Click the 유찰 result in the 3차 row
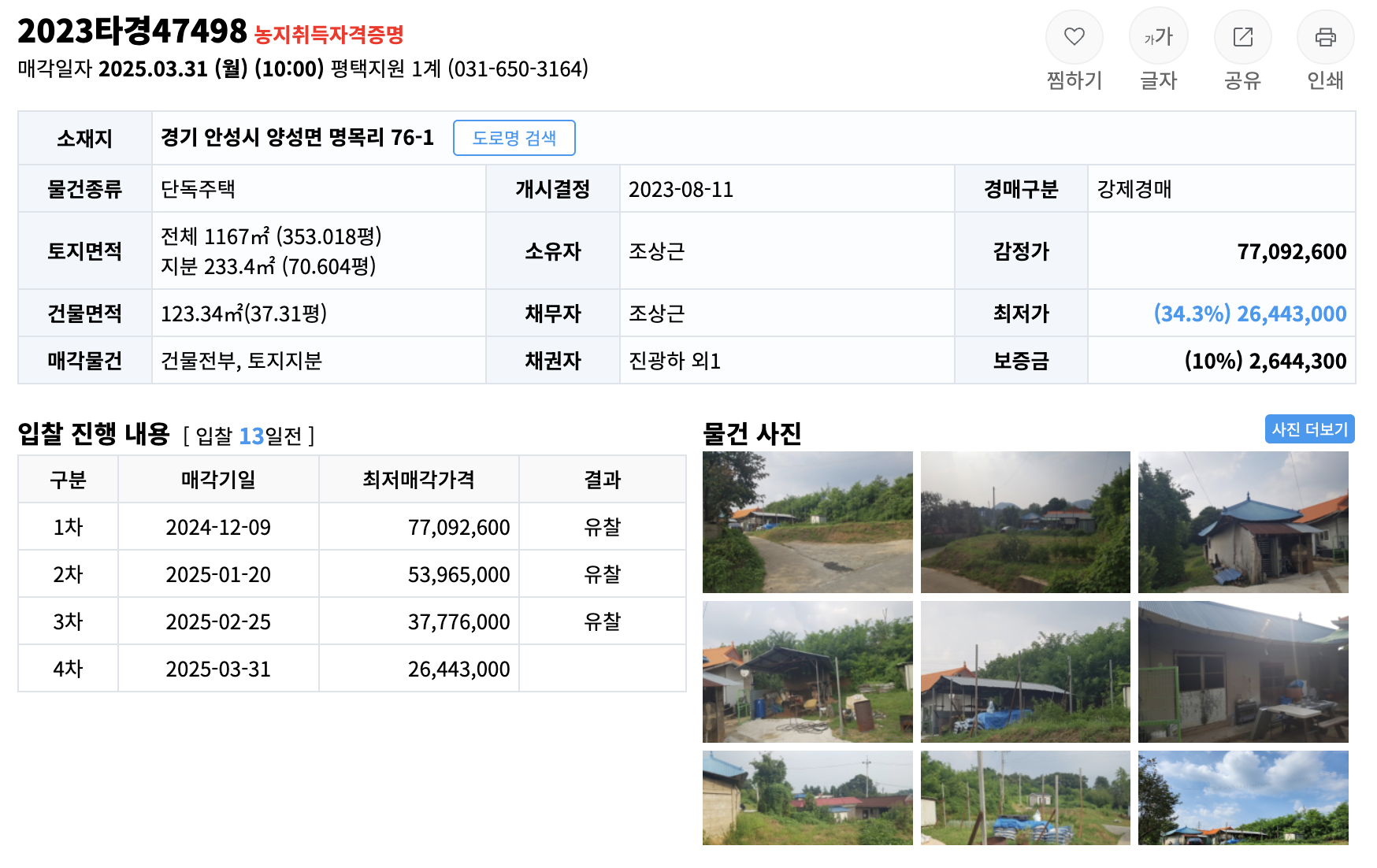 pyautogui.click(x=602, y=621)
